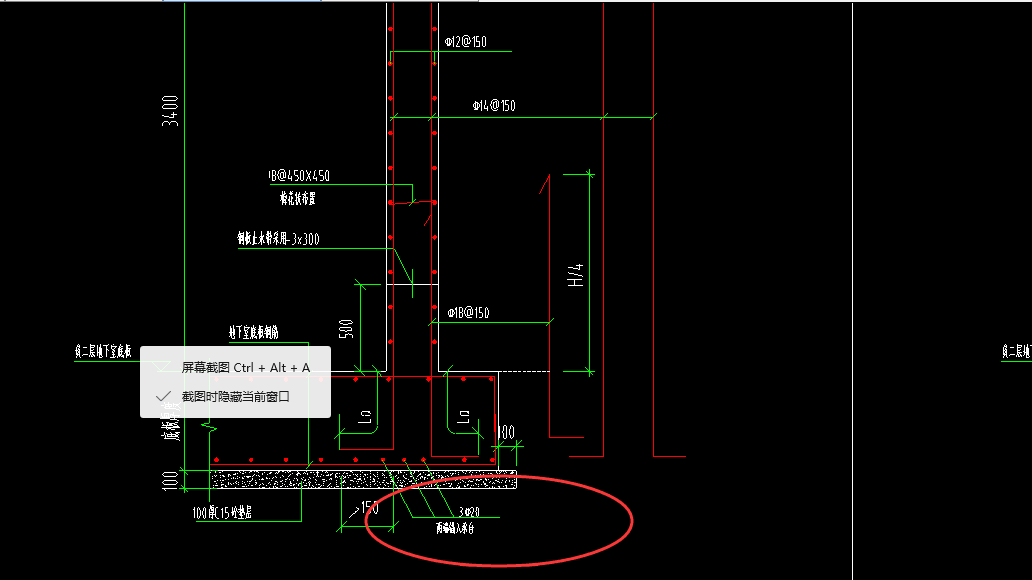Pick the 3400 vertical dimension text
The height and width of the screenshot is (580, 1032).
[x=170, y=111]
